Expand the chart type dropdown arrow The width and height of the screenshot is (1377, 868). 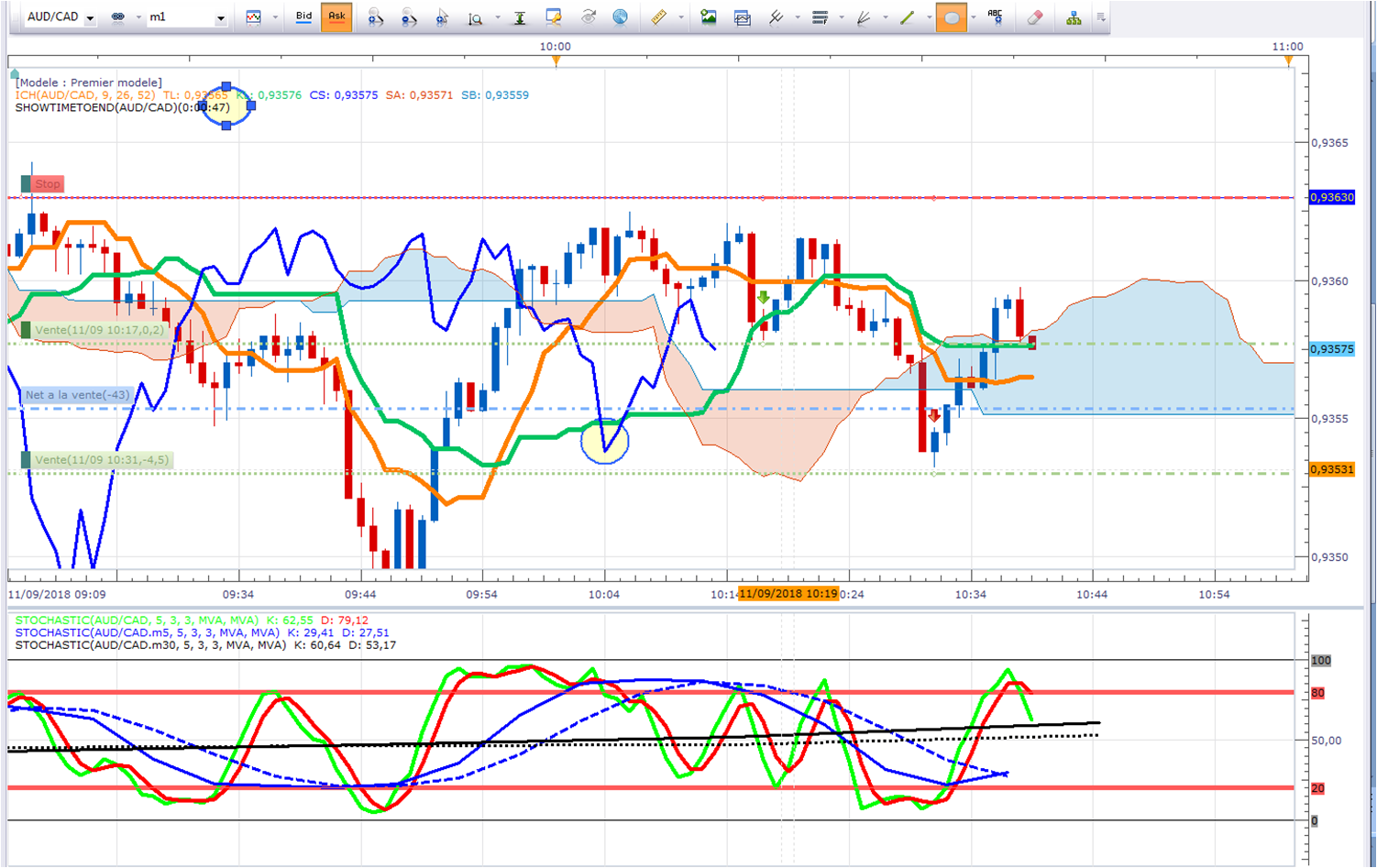[x=275, y=18]
